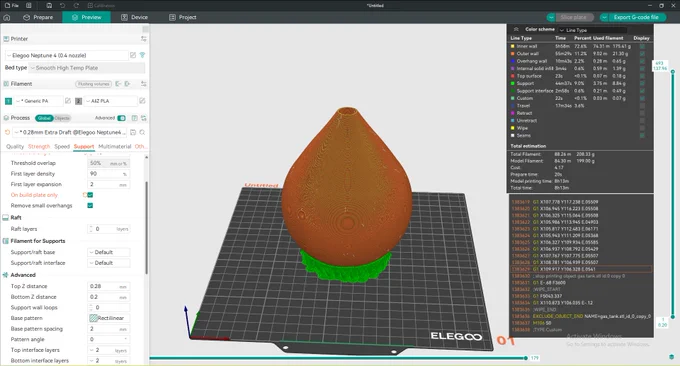Image resolution: width=680 pixels, height=366 pixels.
Task: Switch to the Prepare tab
Action: [38, 17]
